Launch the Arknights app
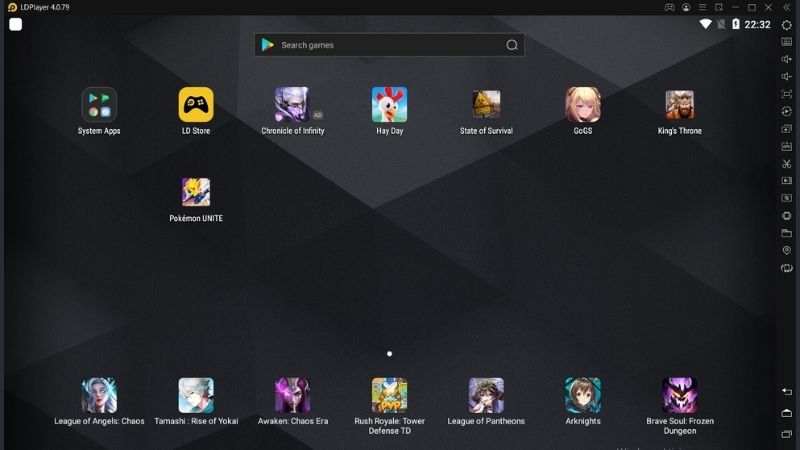Image resolution: width=800 pixels, height=450 pixels. click(583, 395)
